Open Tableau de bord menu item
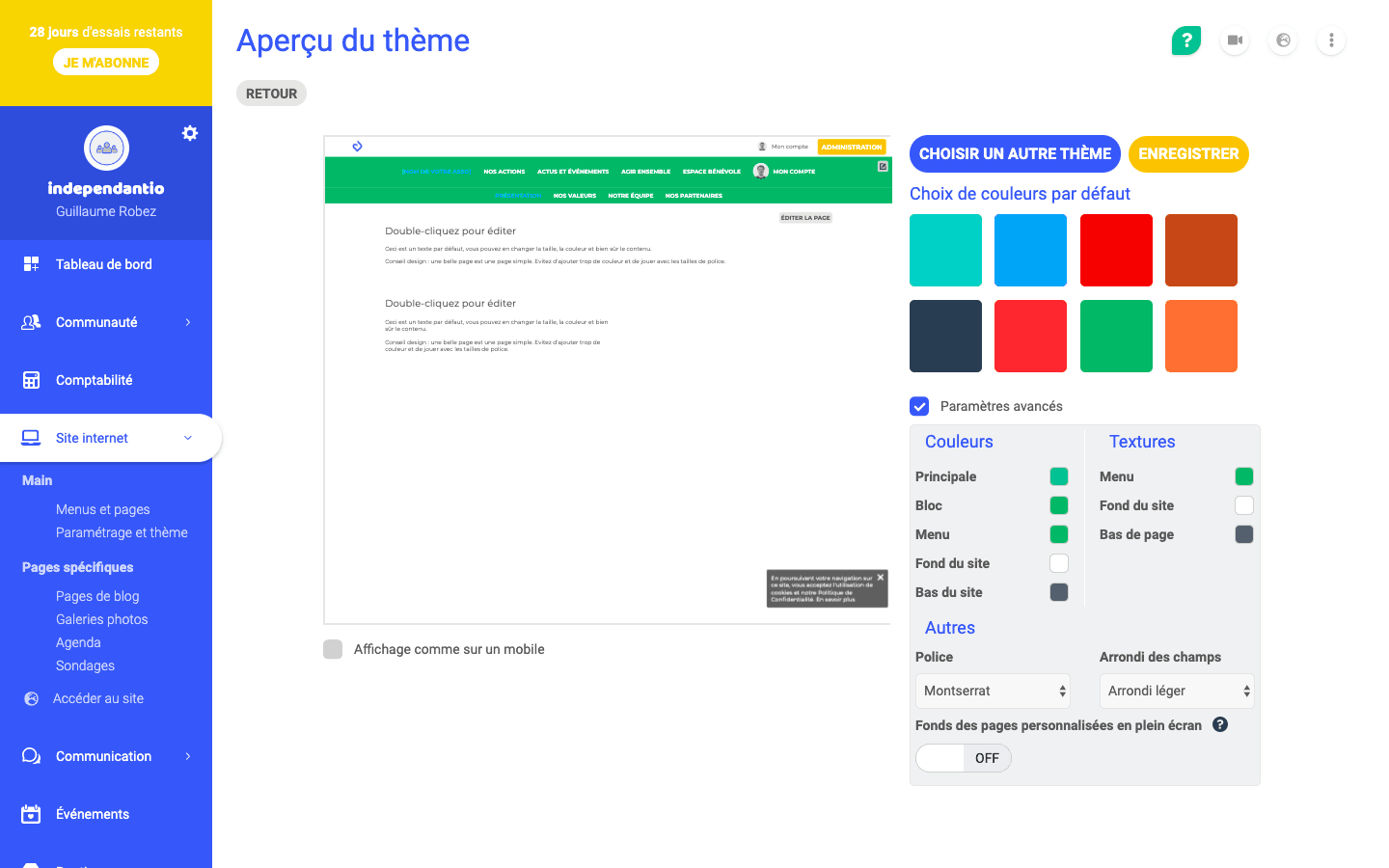The height and width of the screenshot is (868, 1389). pyautogui.click(x=106, y=264)
